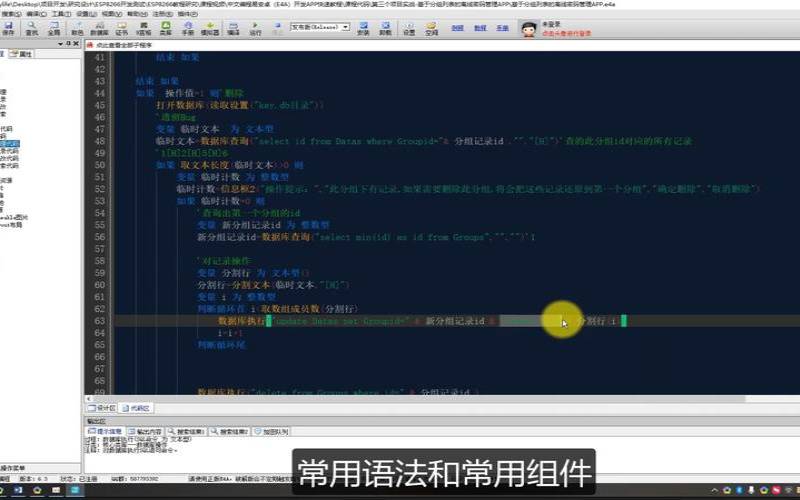
Task: Click the green 类库 toolbar icon
Action: [x=165, y=28]
